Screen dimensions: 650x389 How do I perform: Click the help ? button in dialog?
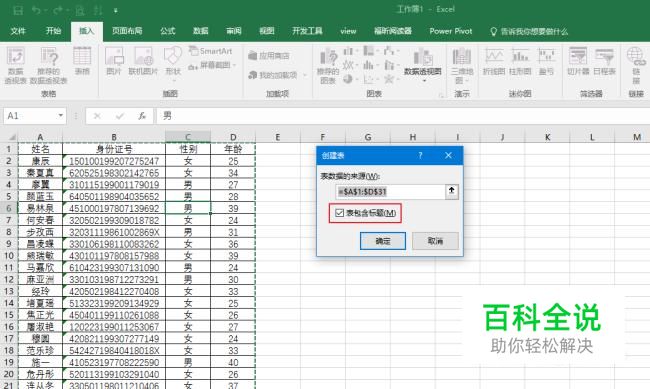(420, 156)
